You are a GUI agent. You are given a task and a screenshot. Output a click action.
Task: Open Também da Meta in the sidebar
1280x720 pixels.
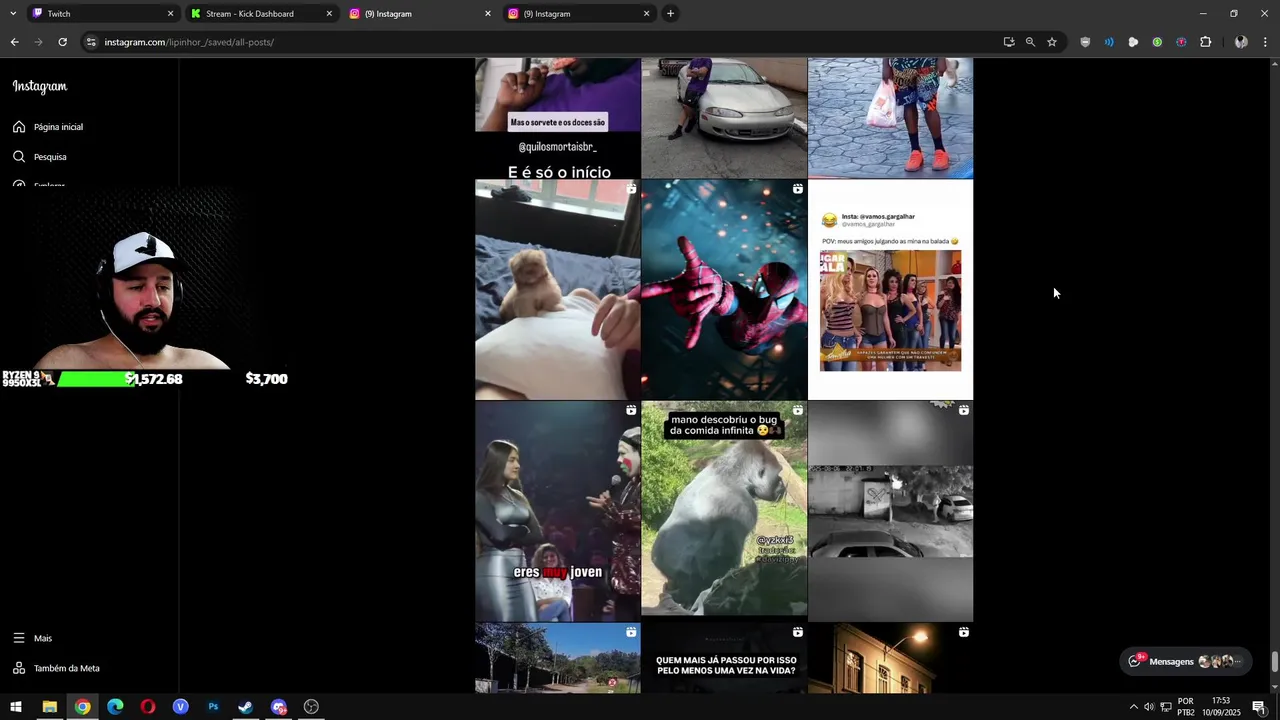click(x=56, y=668)
